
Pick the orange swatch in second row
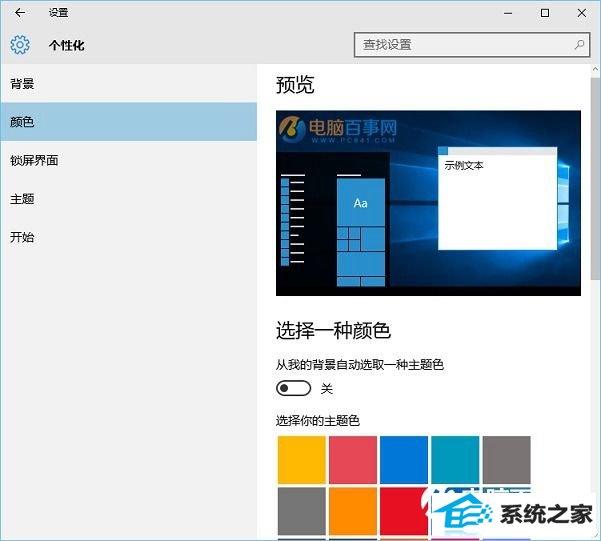pyautogui.click(x=352, y=510)
